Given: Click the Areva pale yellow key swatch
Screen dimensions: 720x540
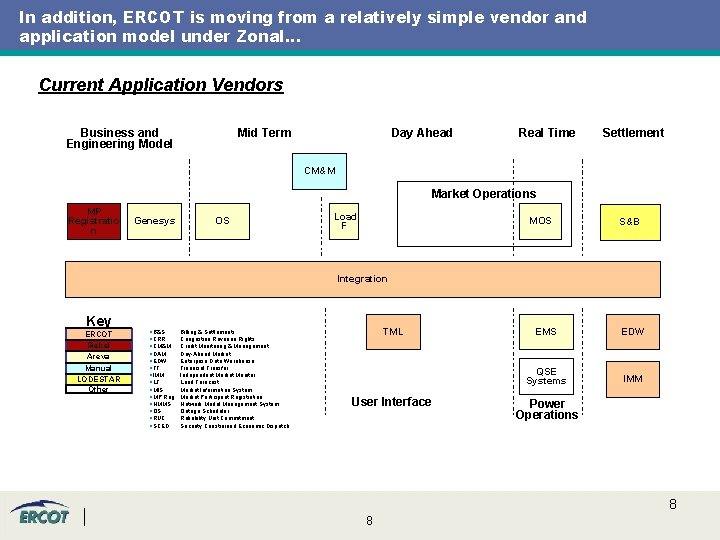Looking at the screenshot, I should point(99,356).
